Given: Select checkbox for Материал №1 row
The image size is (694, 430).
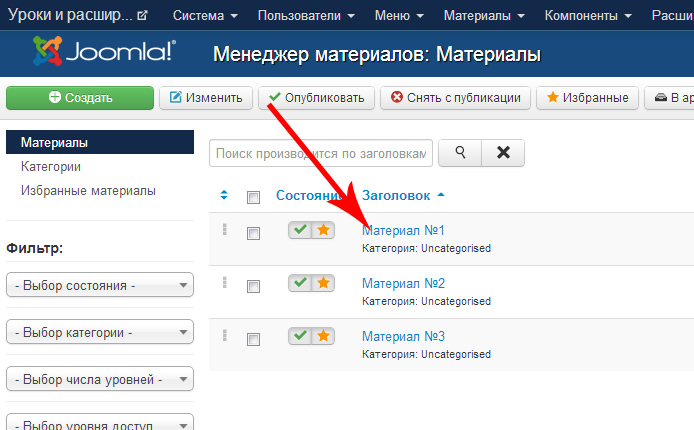Looking at the screenshot, I should [x=253, y=233].
